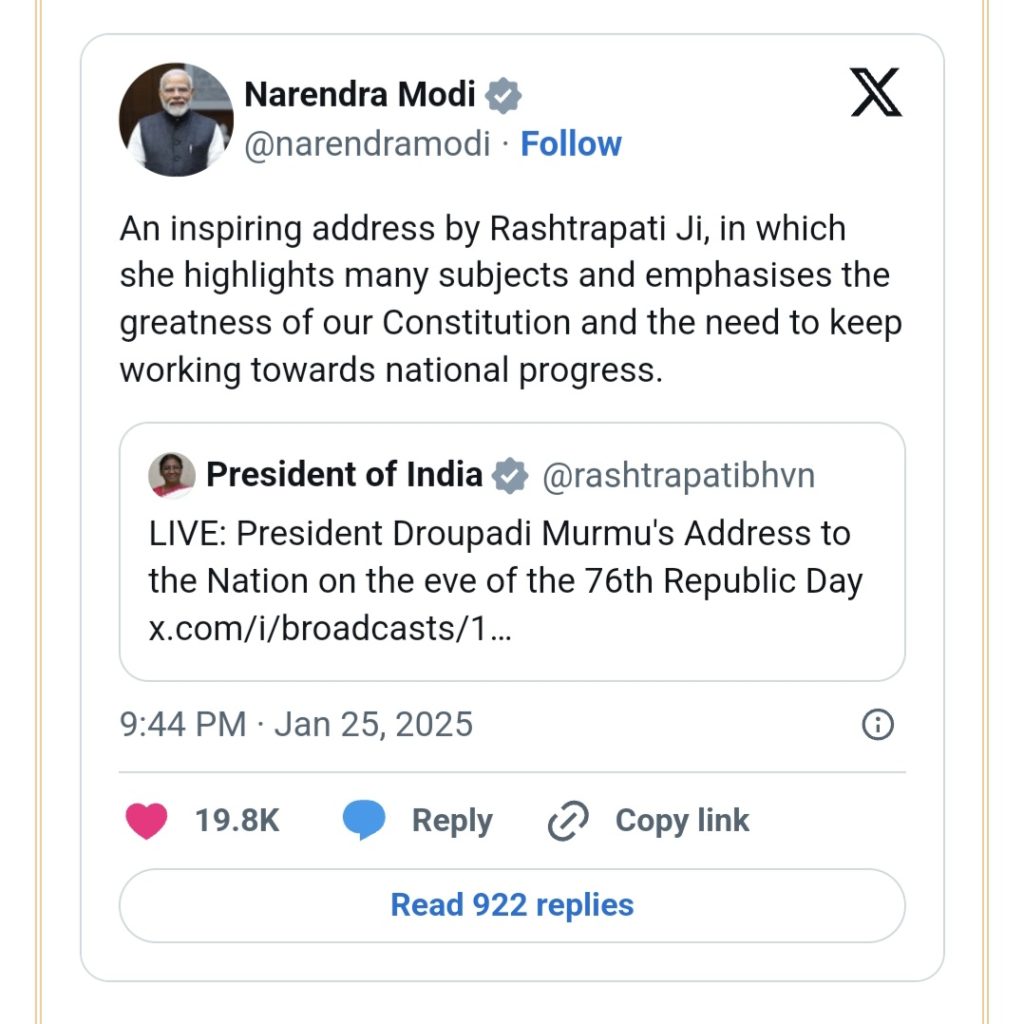Click Narendra Modi's verified badge
The width and height of the screenshot is (1024, 1024).
503,95
